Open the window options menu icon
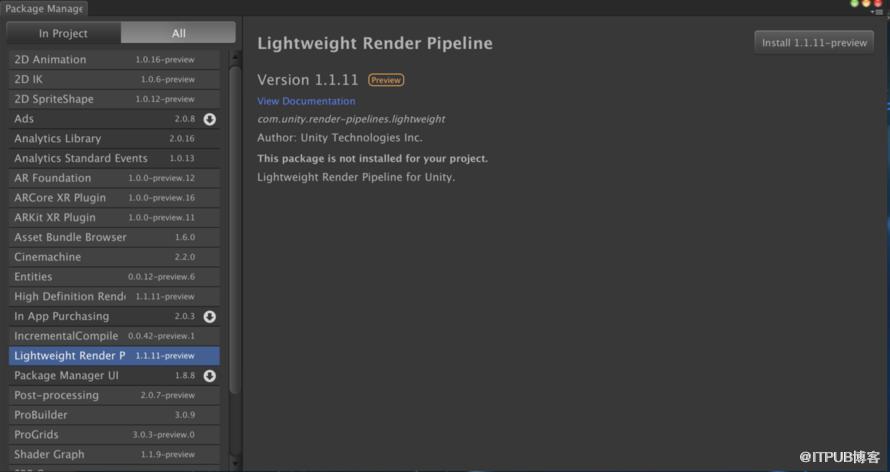This screenshot has height=472, width=890. point(878,12)
